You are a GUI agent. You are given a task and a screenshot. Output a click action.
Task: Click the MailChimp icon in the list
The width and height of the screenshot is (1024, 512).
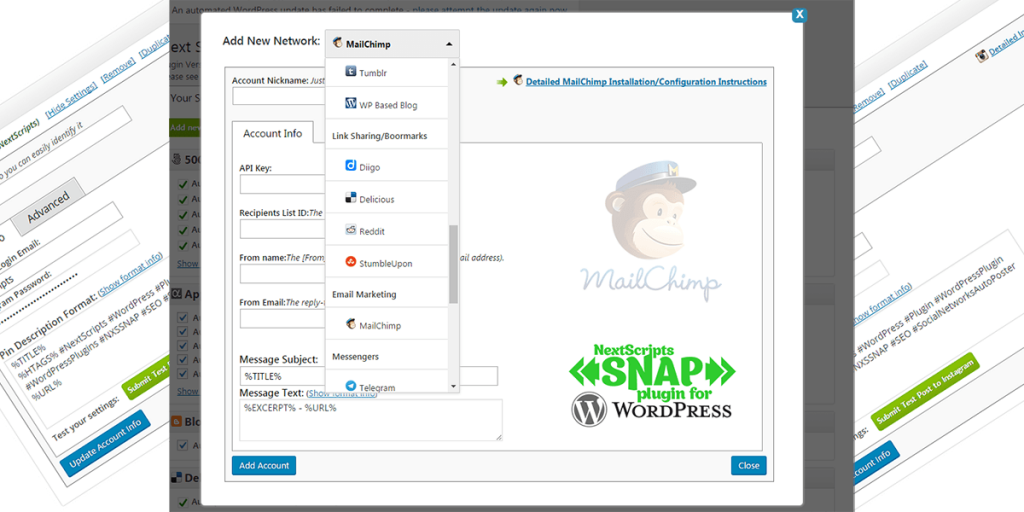(x=350, y=324)
